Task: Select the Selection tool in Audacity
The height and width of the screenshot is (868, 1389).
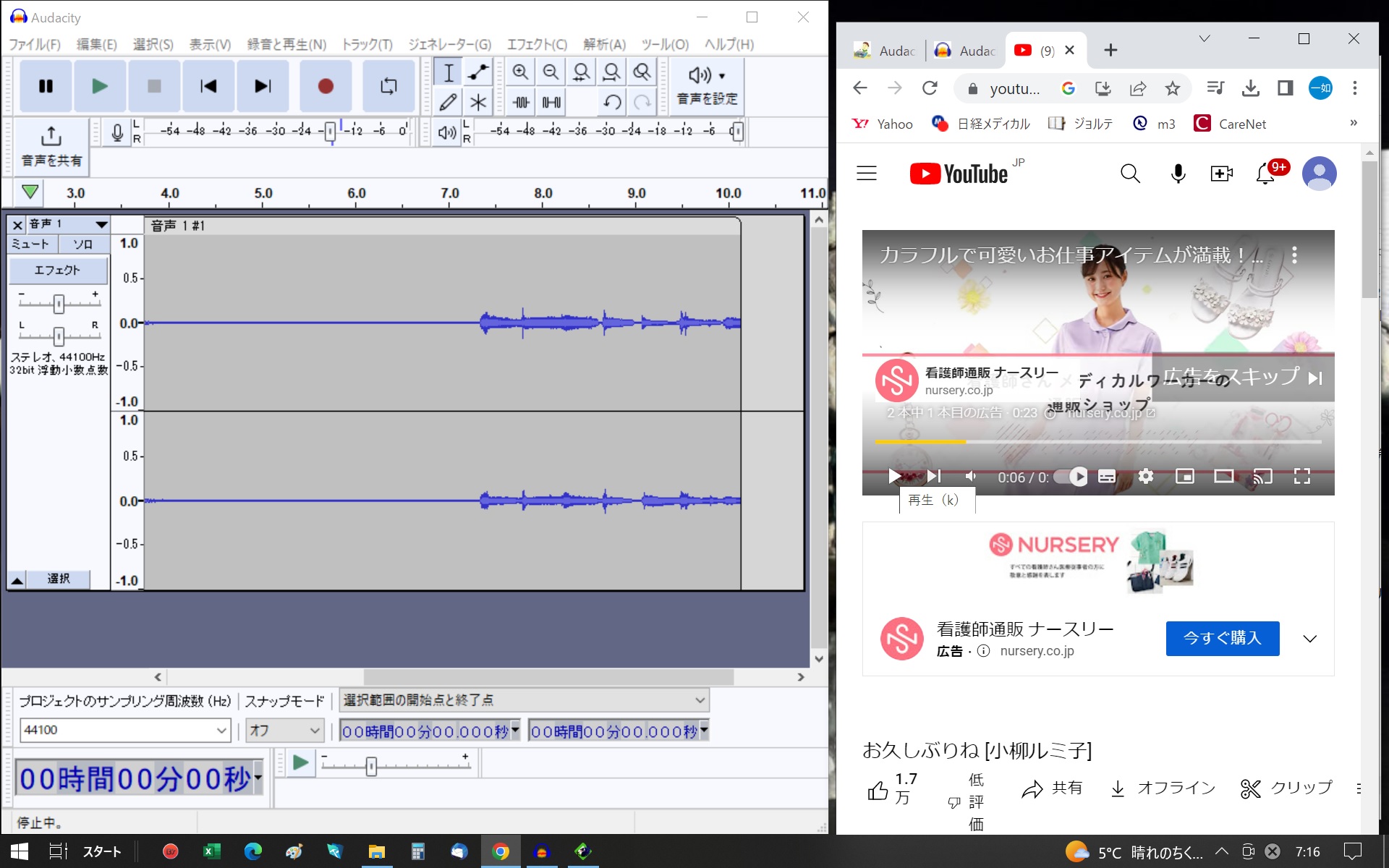Action: tap(449, 72)
